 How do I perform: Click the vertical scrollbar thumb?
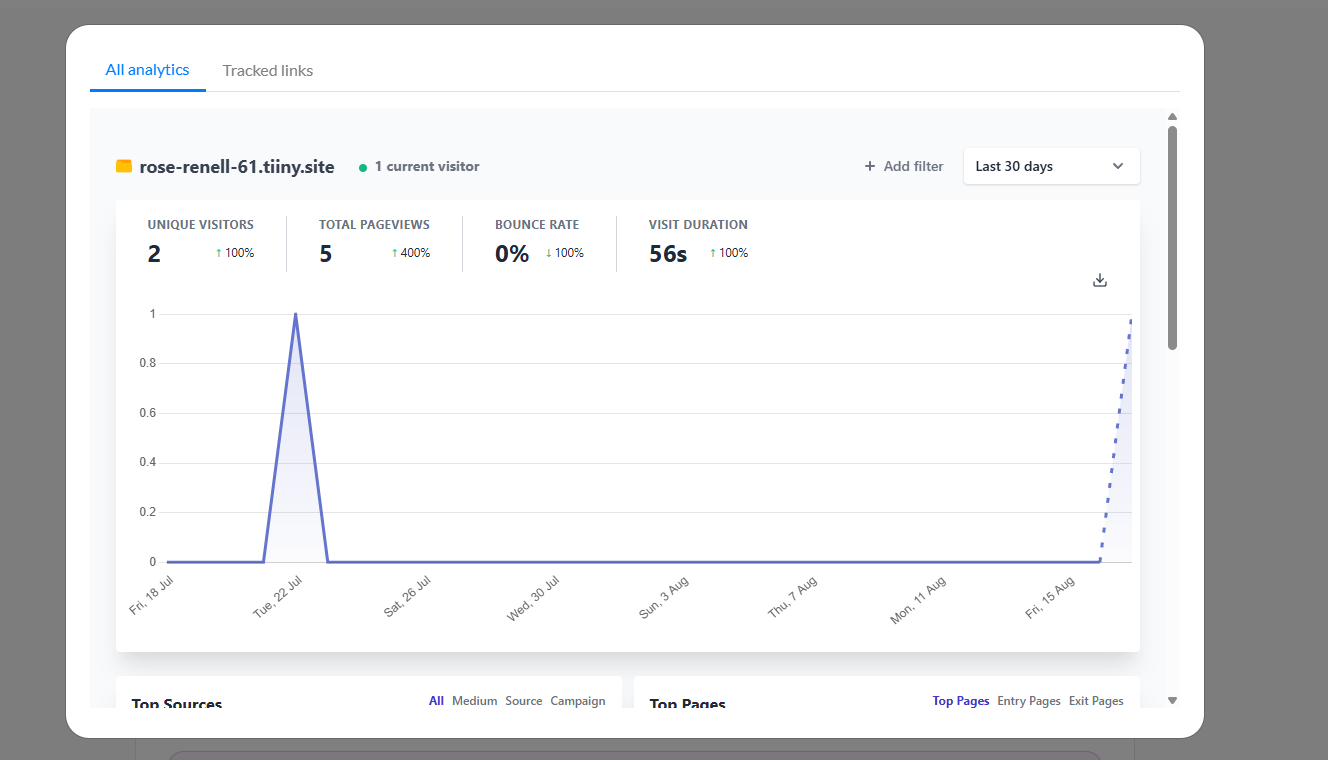pyautogui.click(x=1172, y=237)
